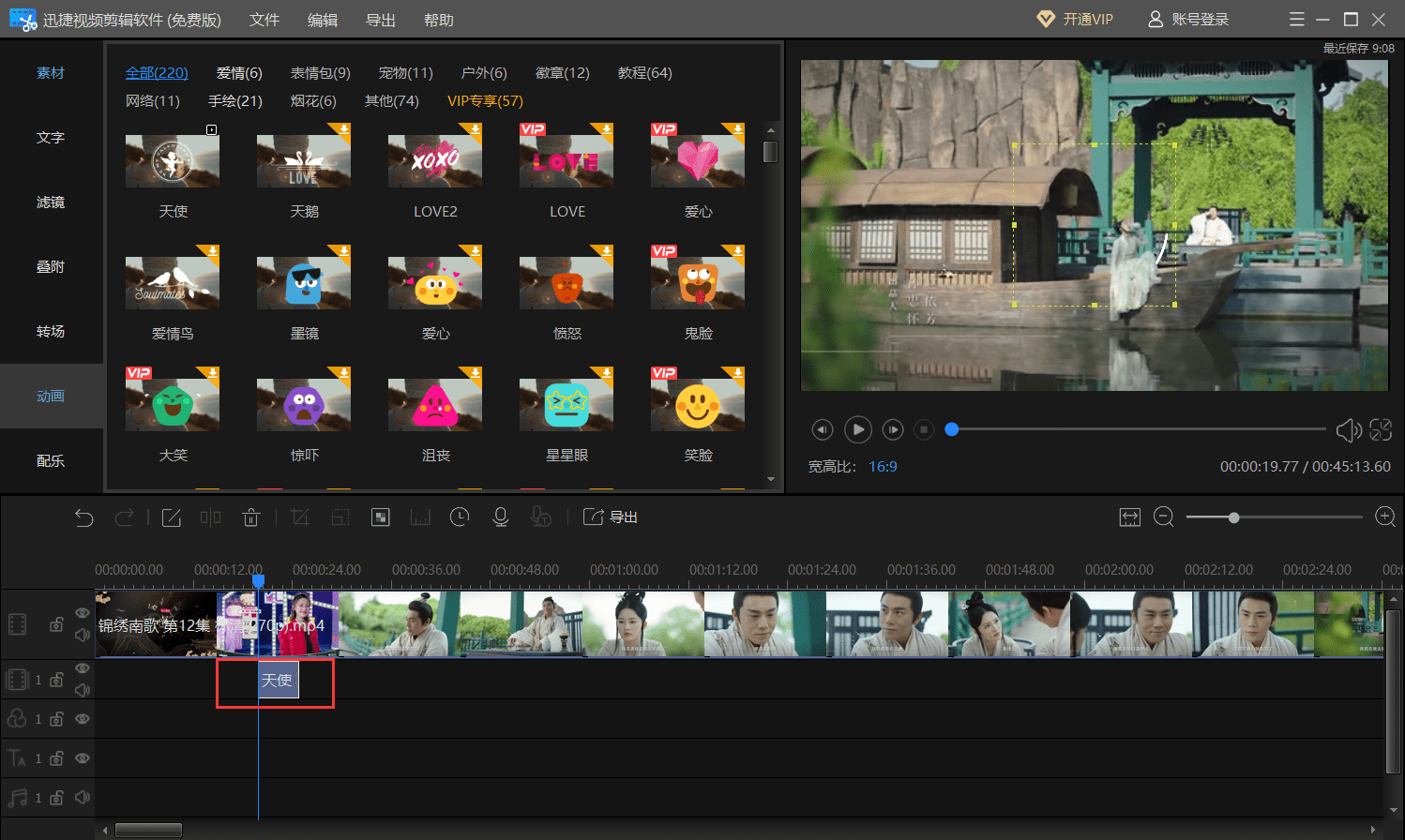Switch to 配乐 sidebar tab
The width and height of the screenshot is (1405, 840).
[x=51, y=461]
